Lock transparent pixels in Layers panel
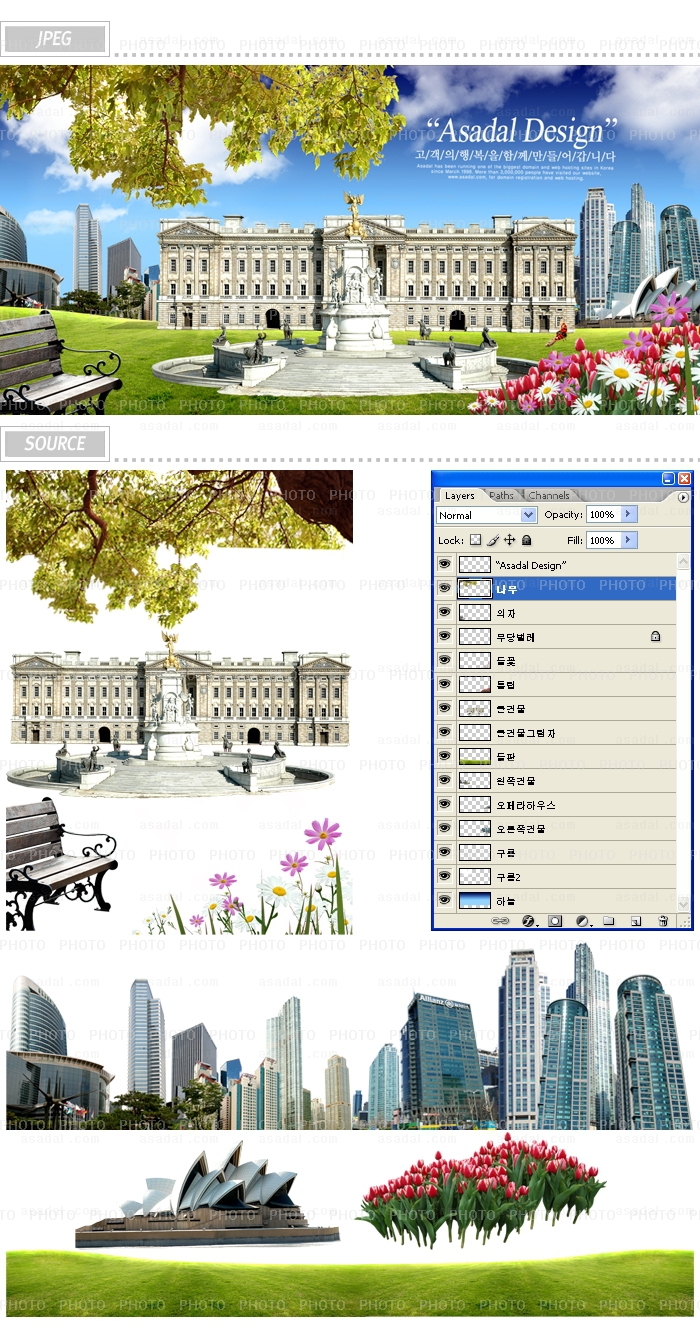The image size is (700, 1334). [x=476, y=540]
